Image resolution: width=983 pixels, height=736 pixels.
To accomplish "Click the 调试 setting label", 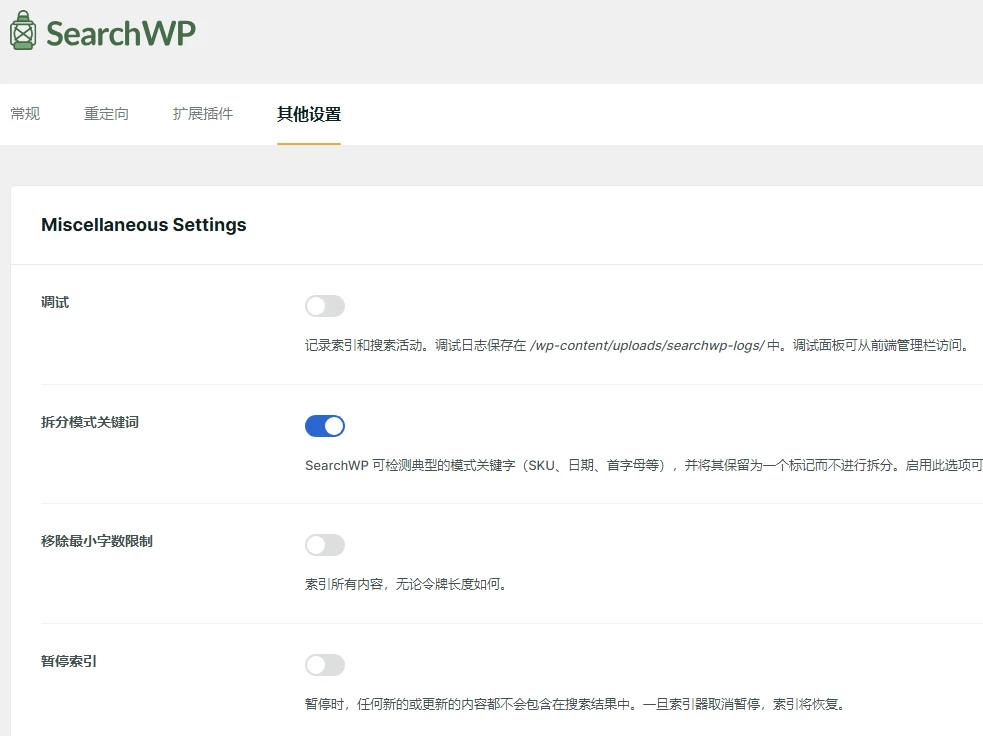I will pos(54,301).
